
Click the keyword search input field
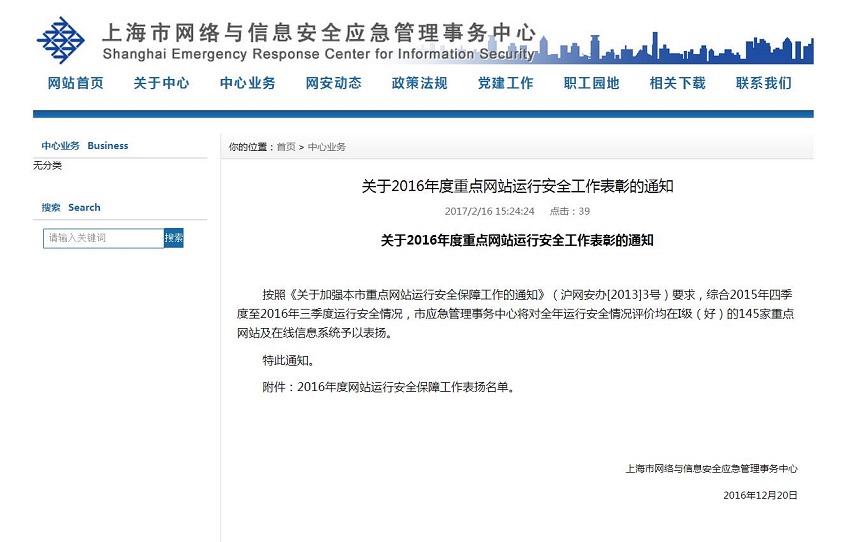(x=104, y=238)
